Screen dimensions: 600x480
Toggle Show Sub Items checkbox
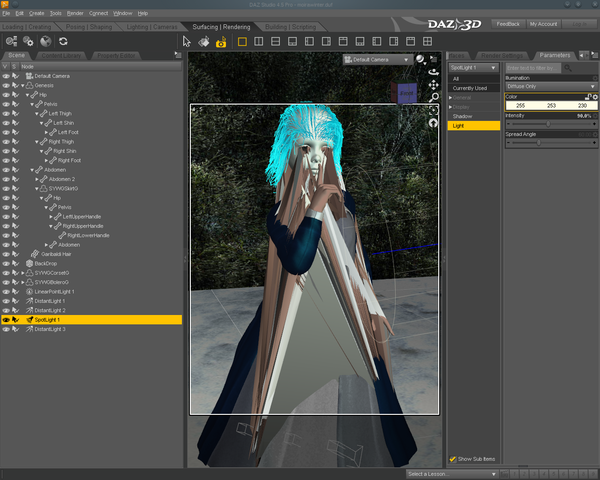(453, 459)
